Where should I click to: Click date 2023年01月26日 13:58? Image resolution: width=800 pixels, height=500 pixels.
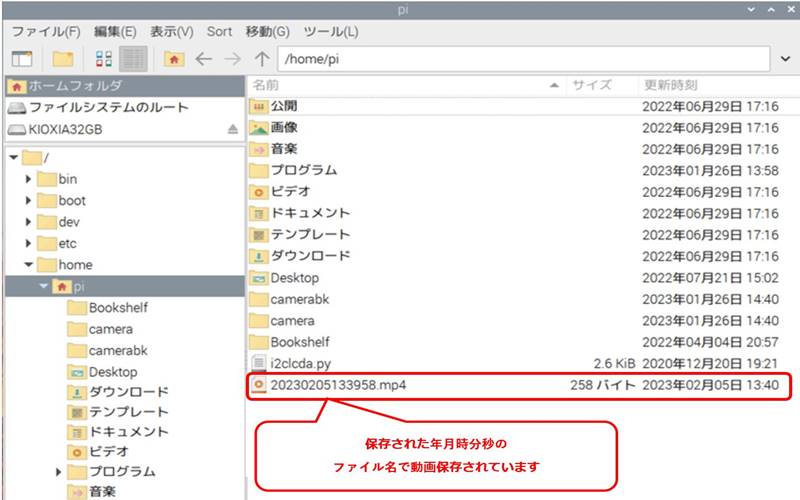pyautogui.click(x=710, y=170)
